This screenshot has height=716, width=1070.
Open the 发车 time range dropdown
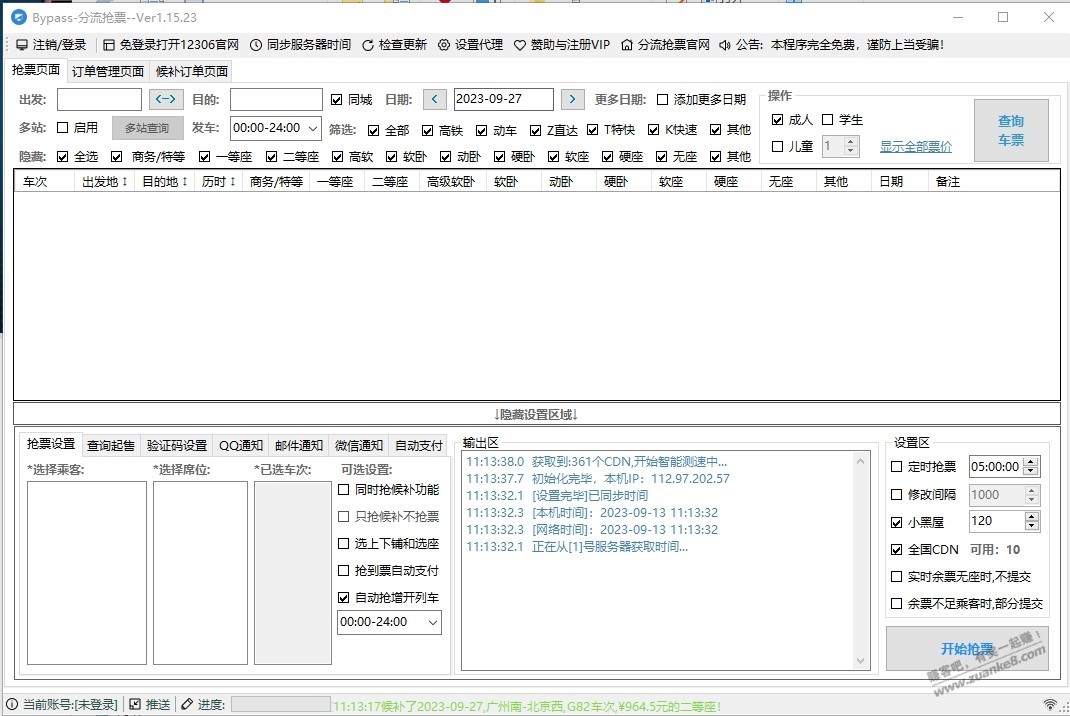click(313, 128)
